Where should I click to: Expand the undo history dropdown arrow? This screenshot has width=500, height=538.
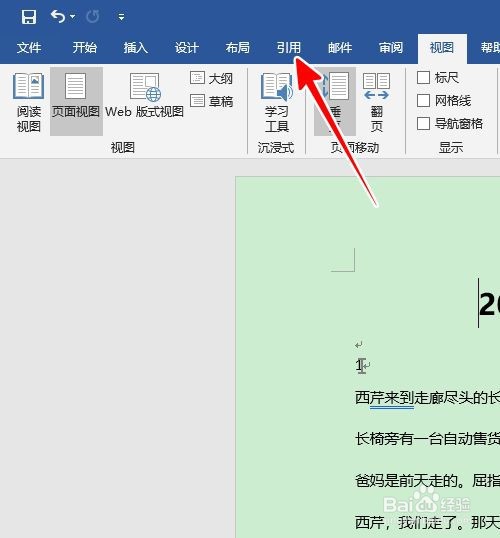pos(72,16)
